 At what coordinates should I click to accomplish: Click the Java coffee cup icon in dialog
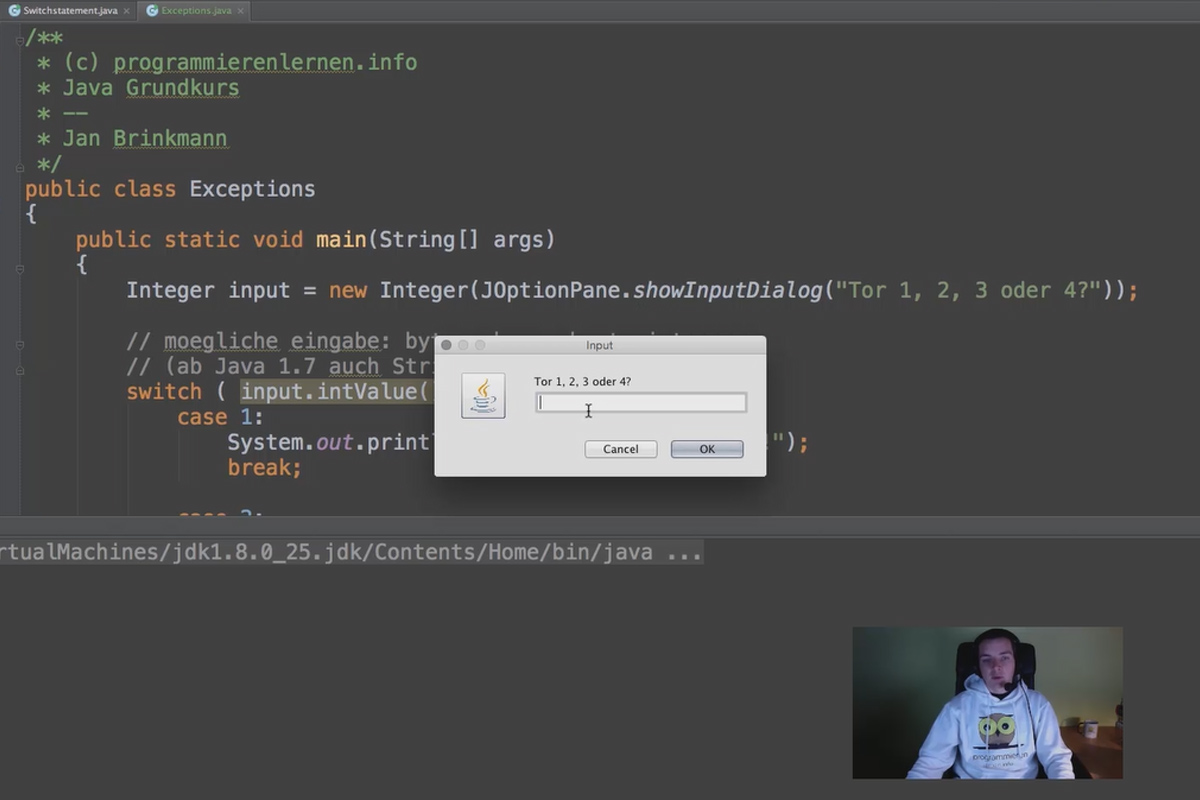(483, 395)
